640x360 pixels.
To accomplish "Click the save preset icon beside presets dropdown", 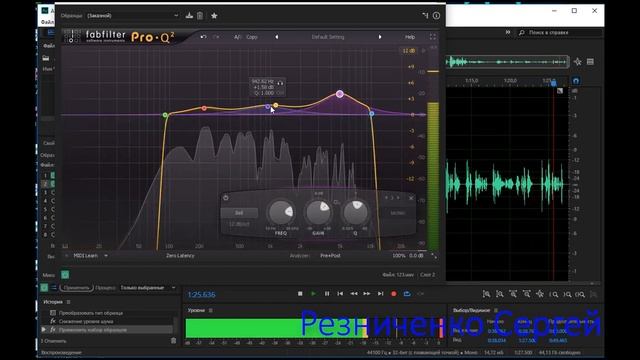I will point(189,16).
